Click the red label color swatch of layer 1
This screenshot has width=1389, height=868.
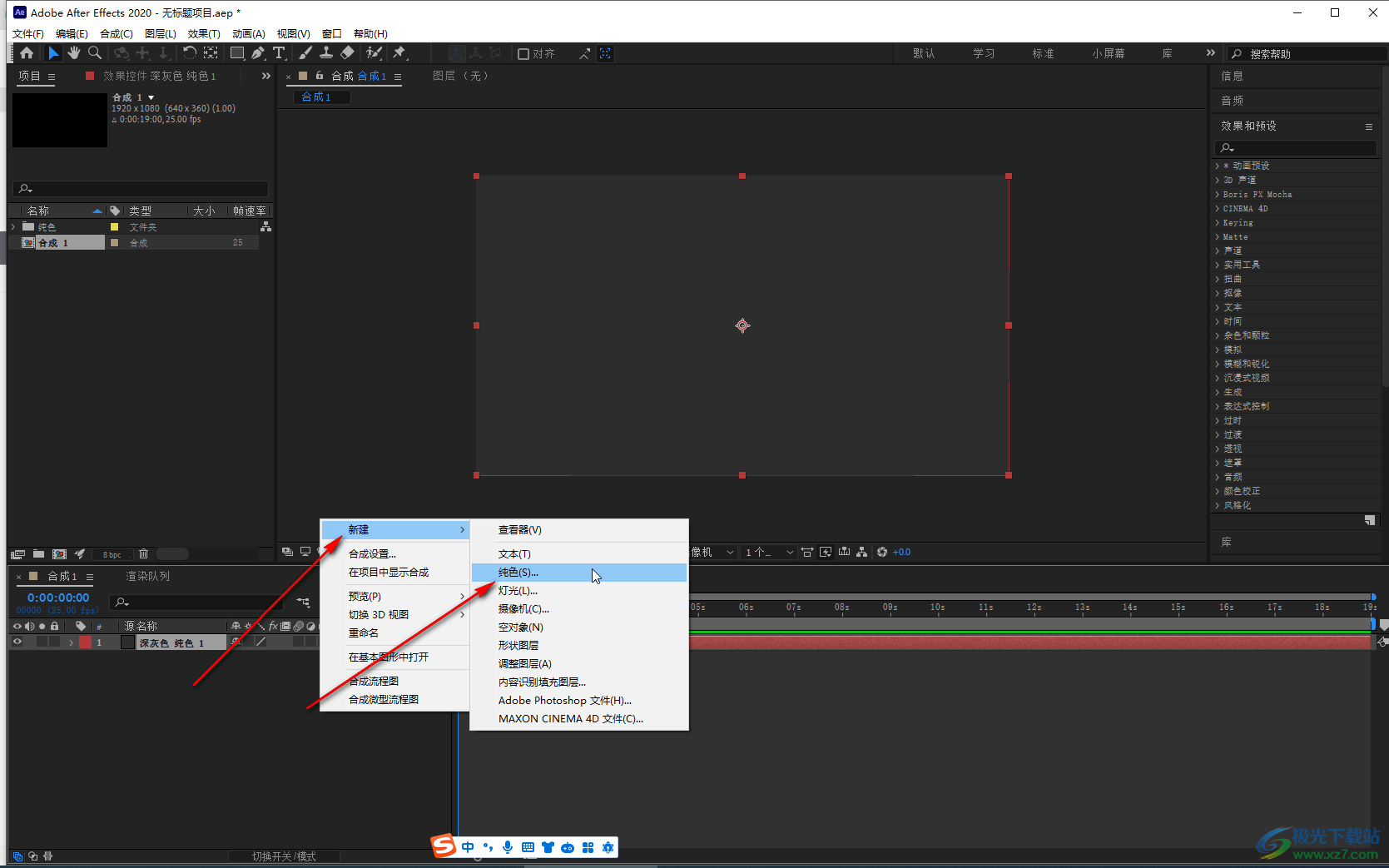coord(85,642)
